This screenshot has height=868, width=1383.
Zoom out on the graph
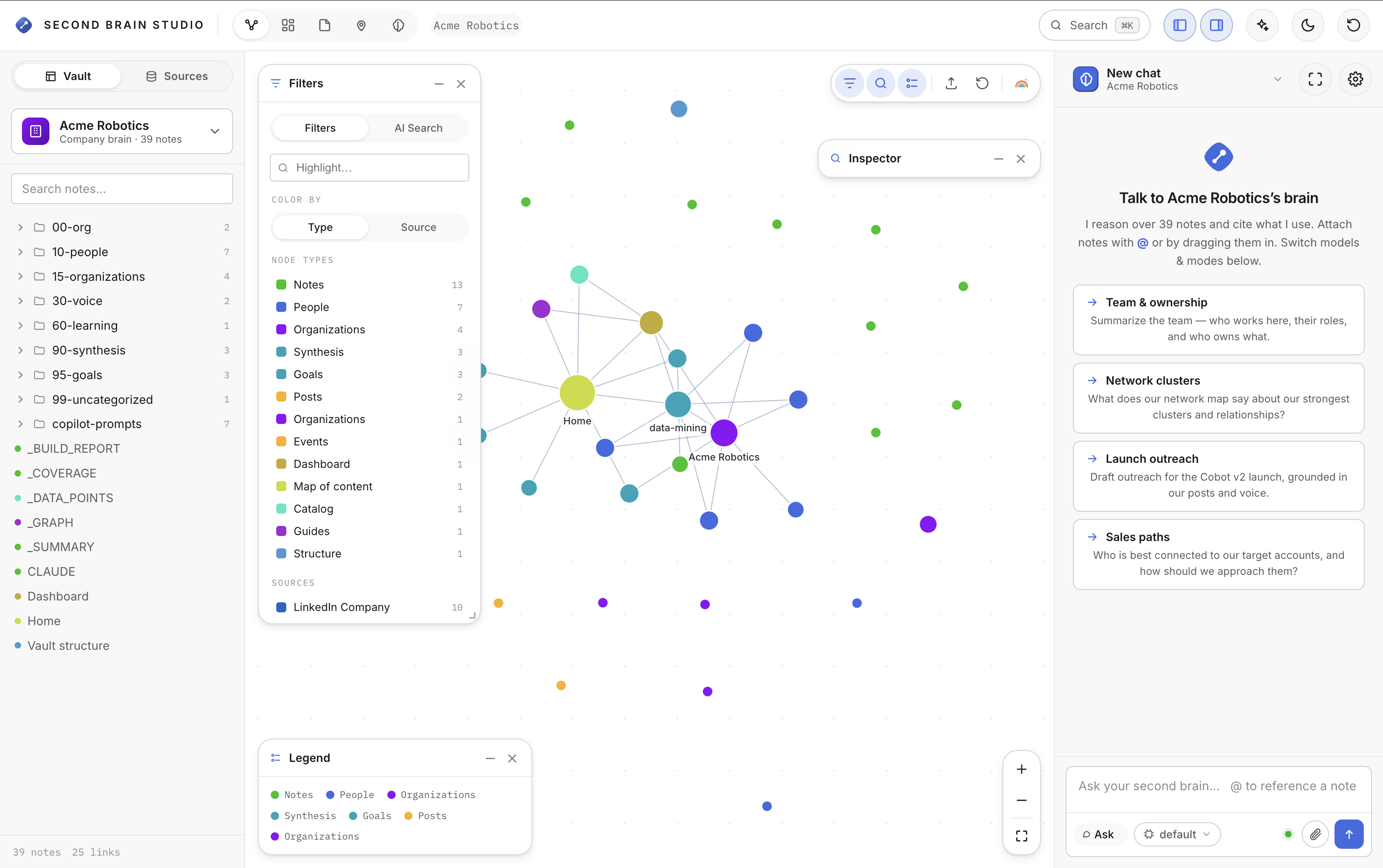click(1021, 800)
